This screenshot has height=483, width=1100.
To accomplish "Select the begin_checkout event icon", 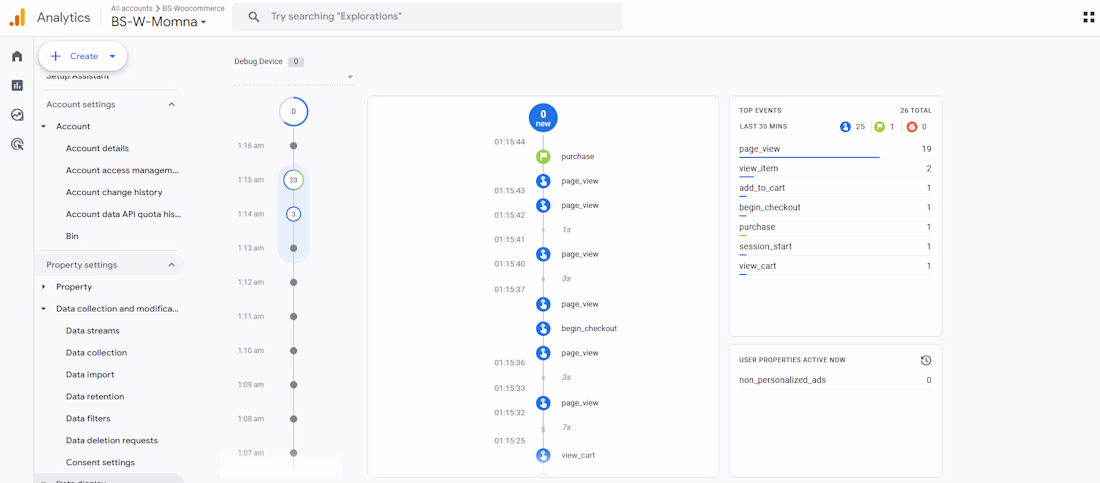I will pyautogui.click(x=543, y=329).
